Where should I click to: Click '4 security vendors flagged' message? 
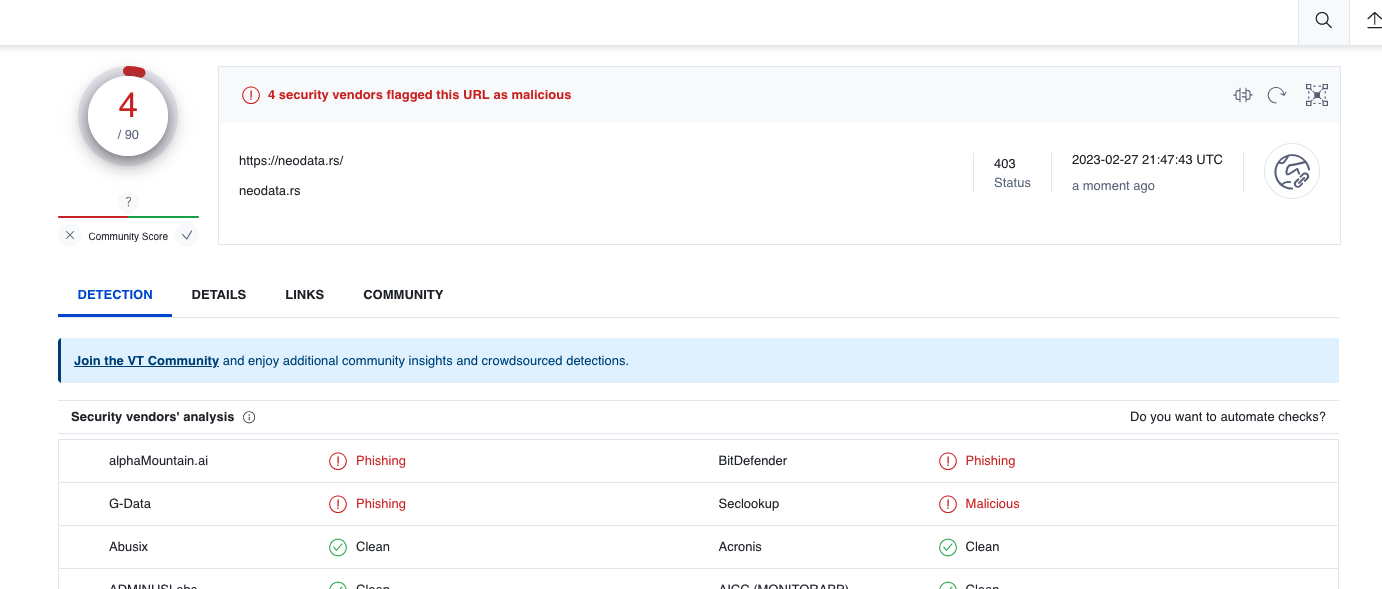420,95
